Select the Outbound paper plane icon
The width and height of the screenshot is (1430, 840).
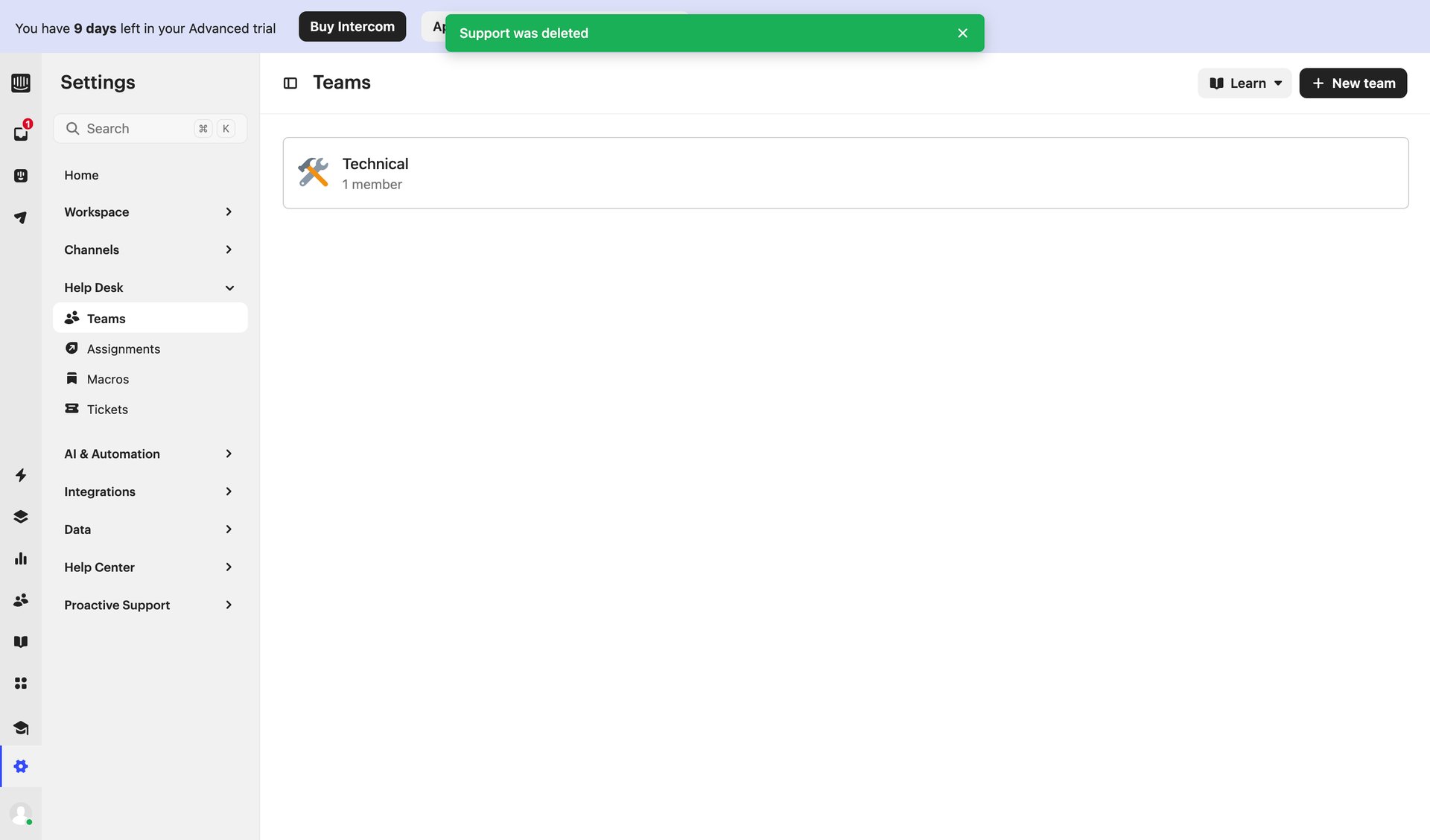coord(20,217)
